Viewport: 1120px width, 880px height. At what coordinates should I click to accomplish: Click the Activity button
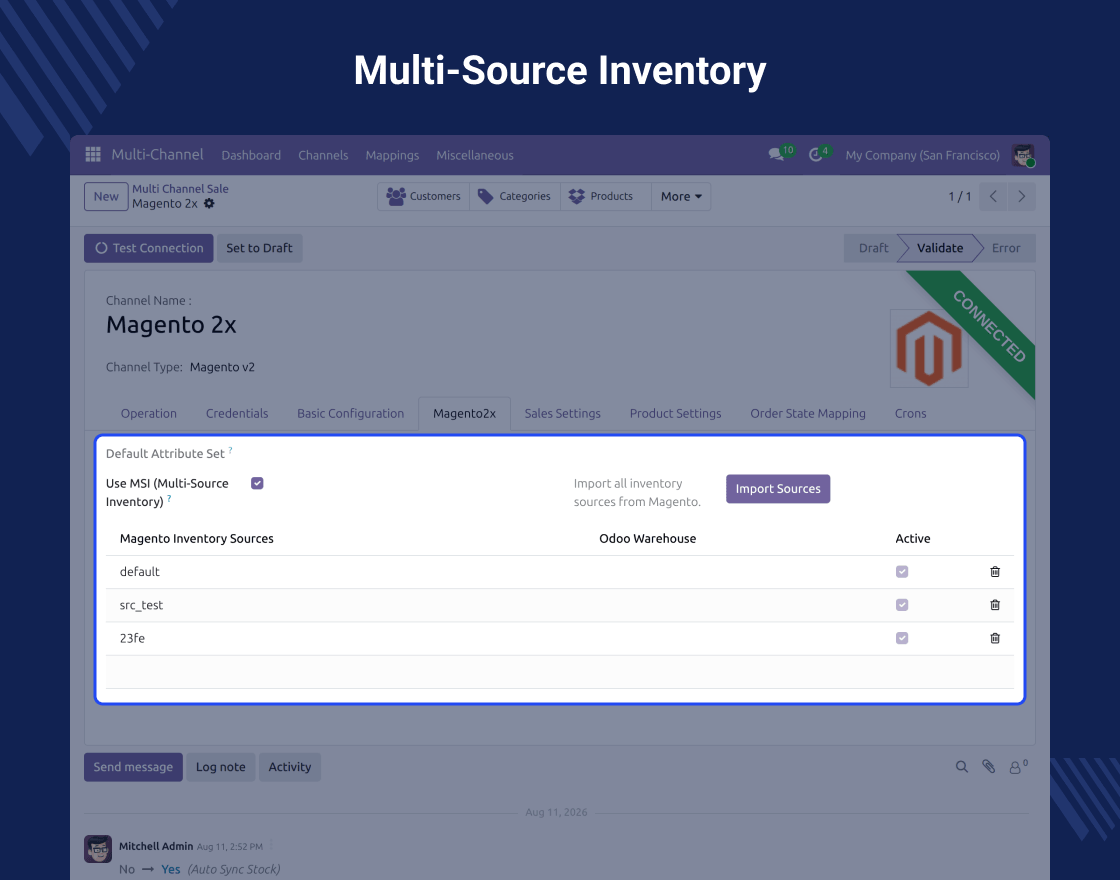[x=289, y=766]
